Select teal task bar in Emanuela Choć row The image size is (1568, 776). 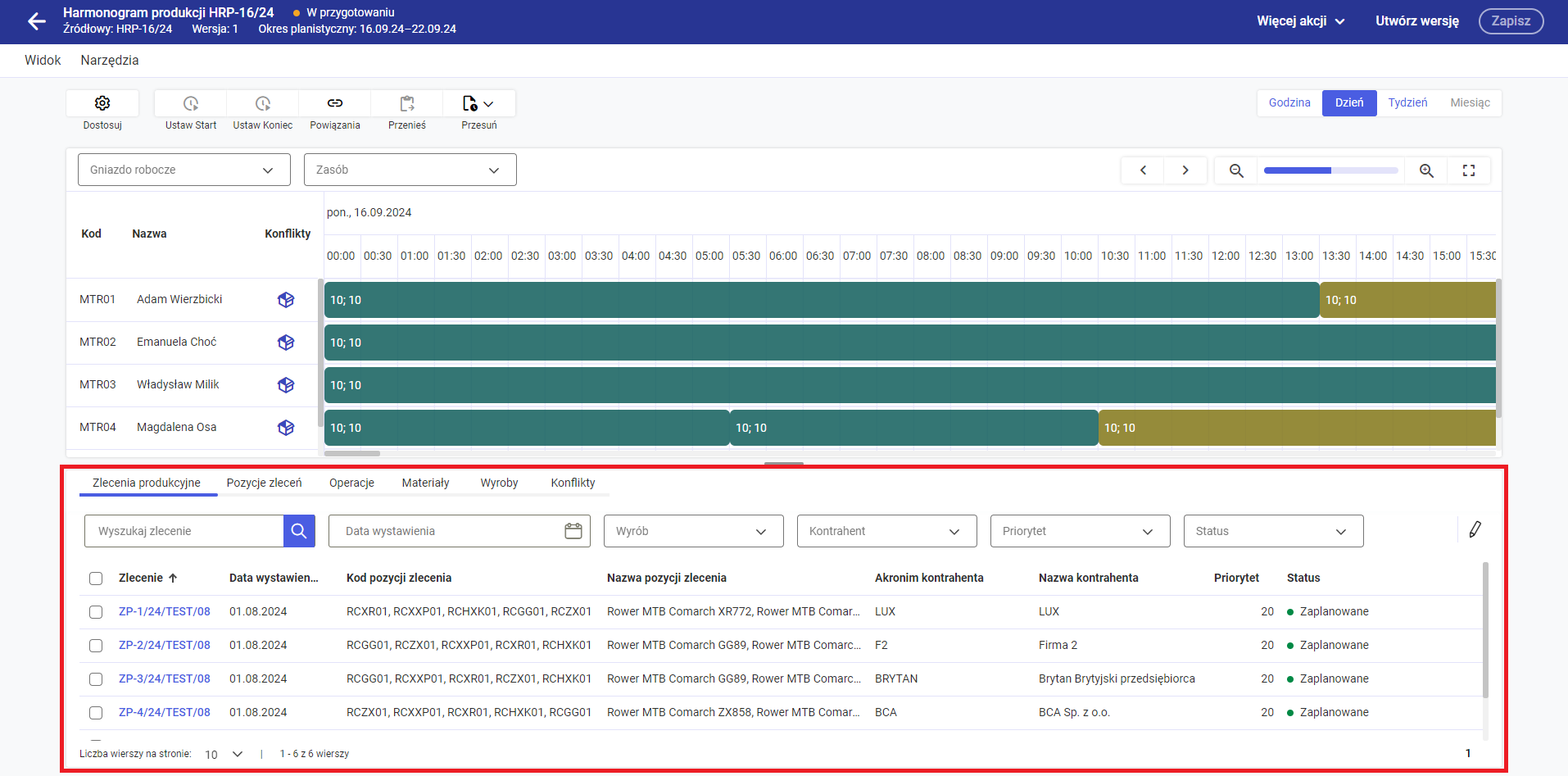[910, 343]
